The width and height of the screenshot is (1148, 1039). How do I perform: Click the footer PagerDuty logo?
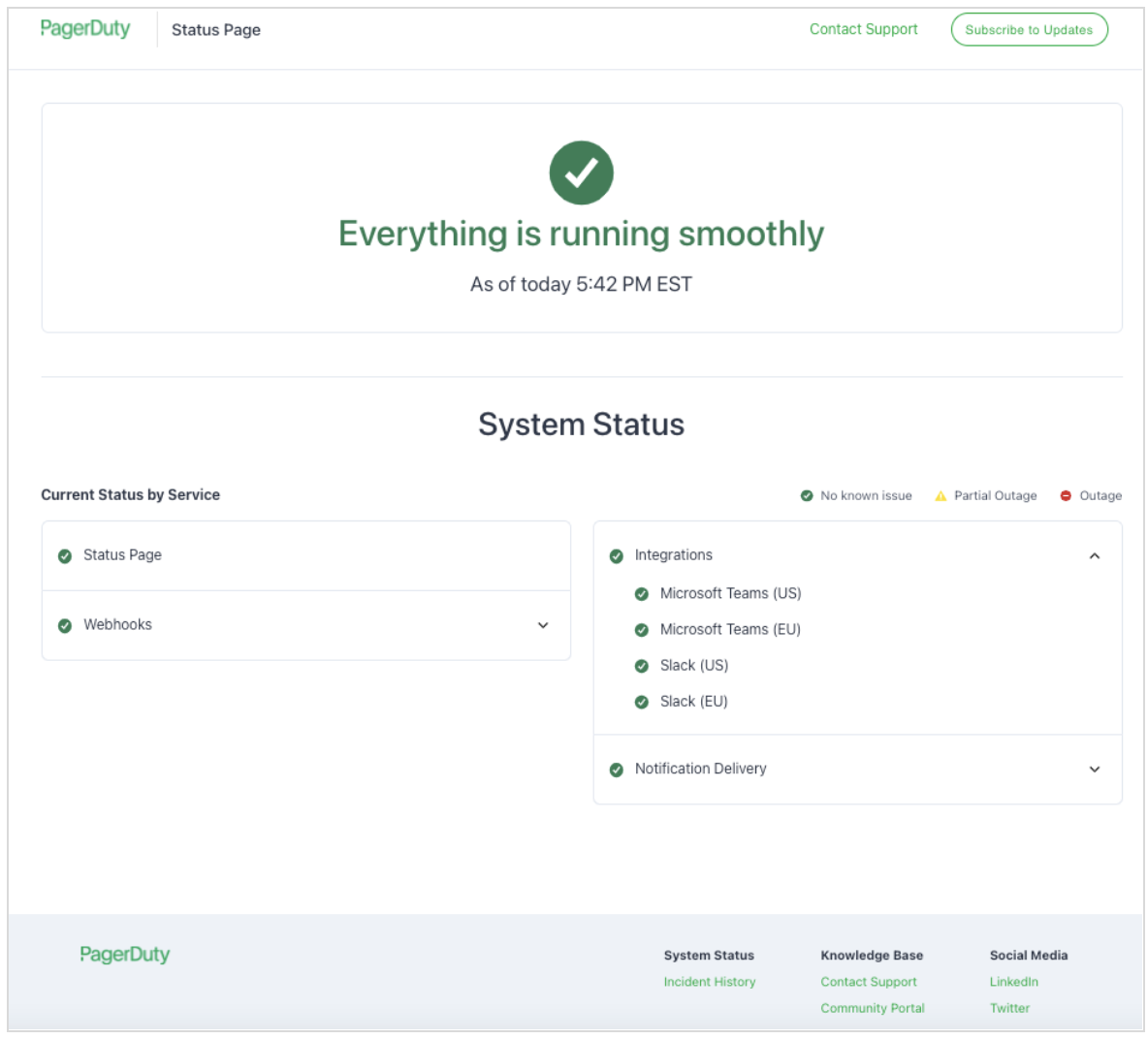click(x=125, y=955)
